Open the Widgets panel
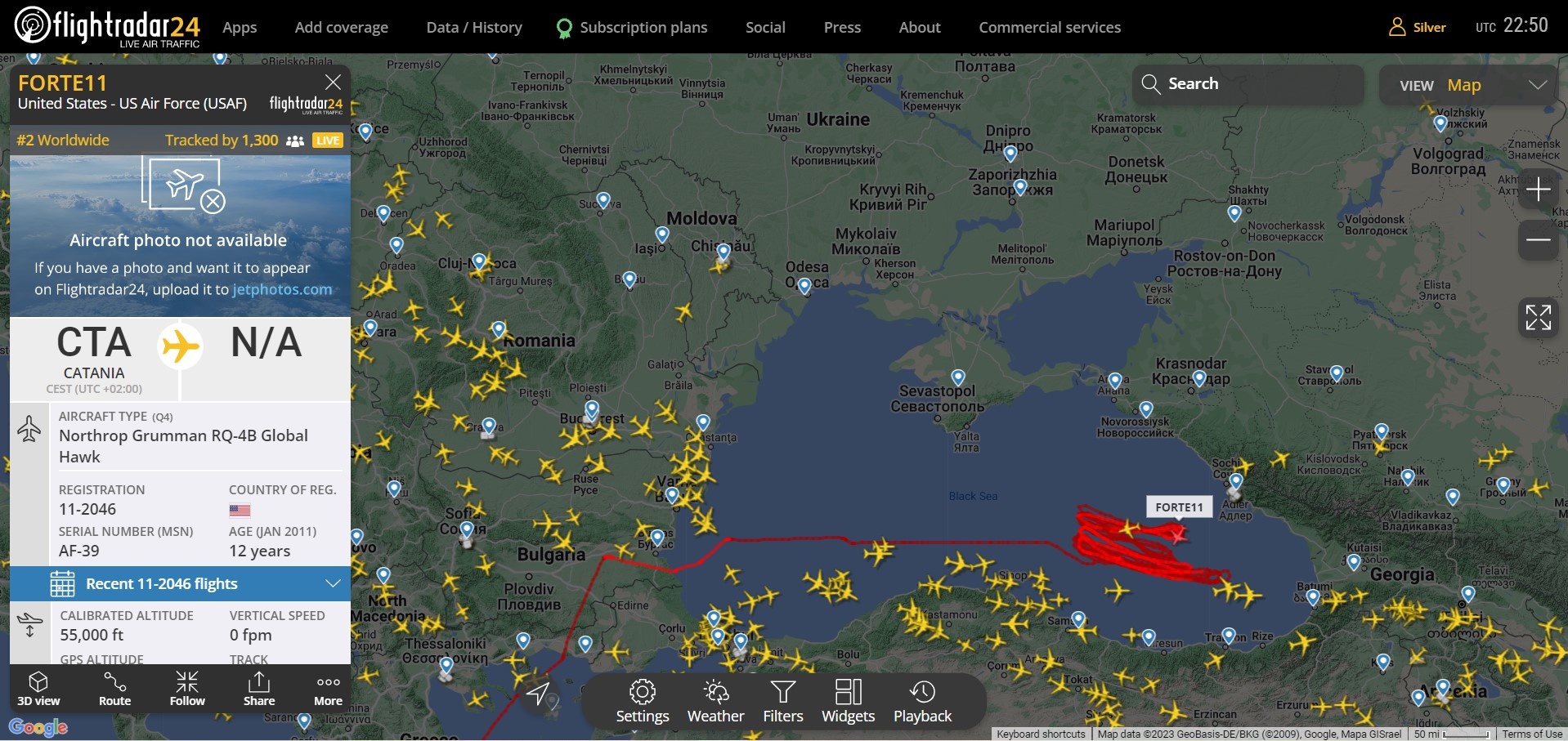The width and height of the screenshot is (1568, 741). click(848, 702)
